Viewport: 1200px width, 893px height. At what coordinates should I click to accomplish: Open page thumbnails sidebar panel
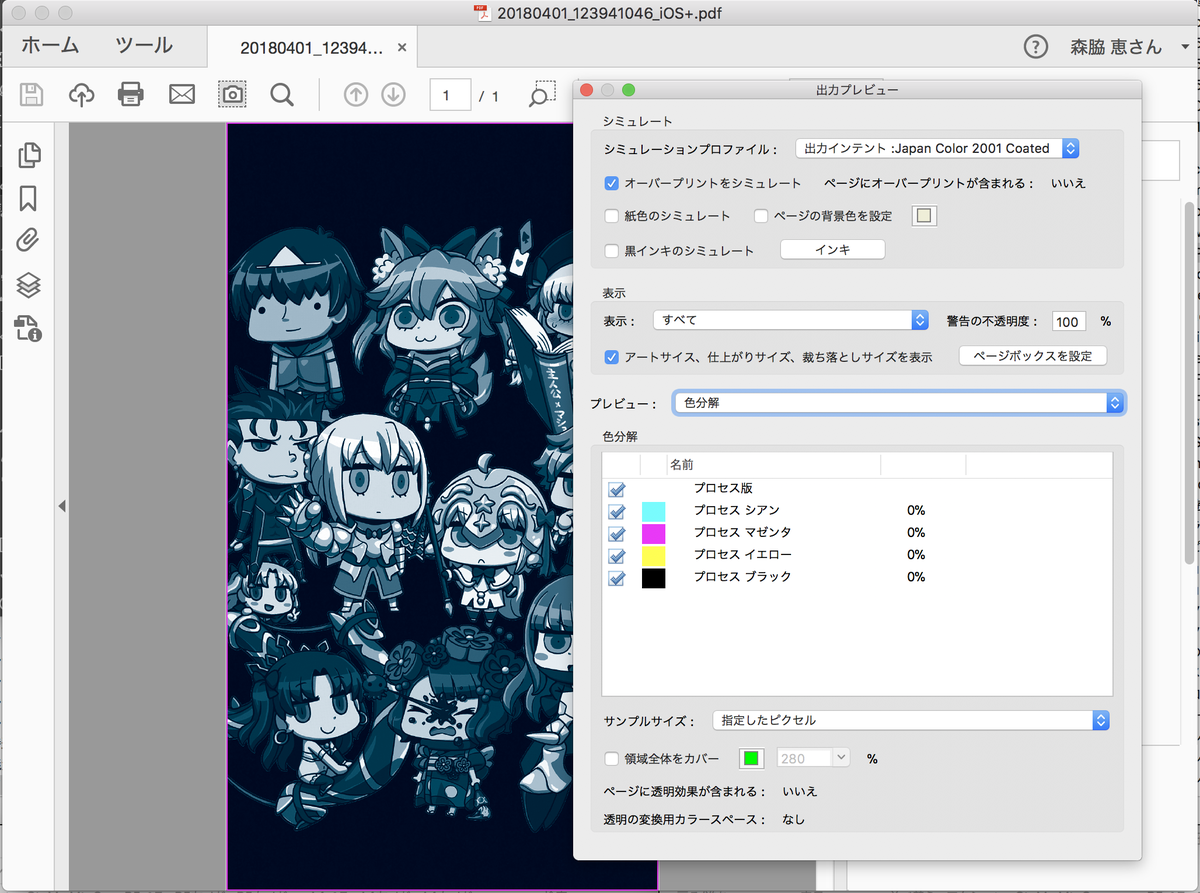click(29, 155)
